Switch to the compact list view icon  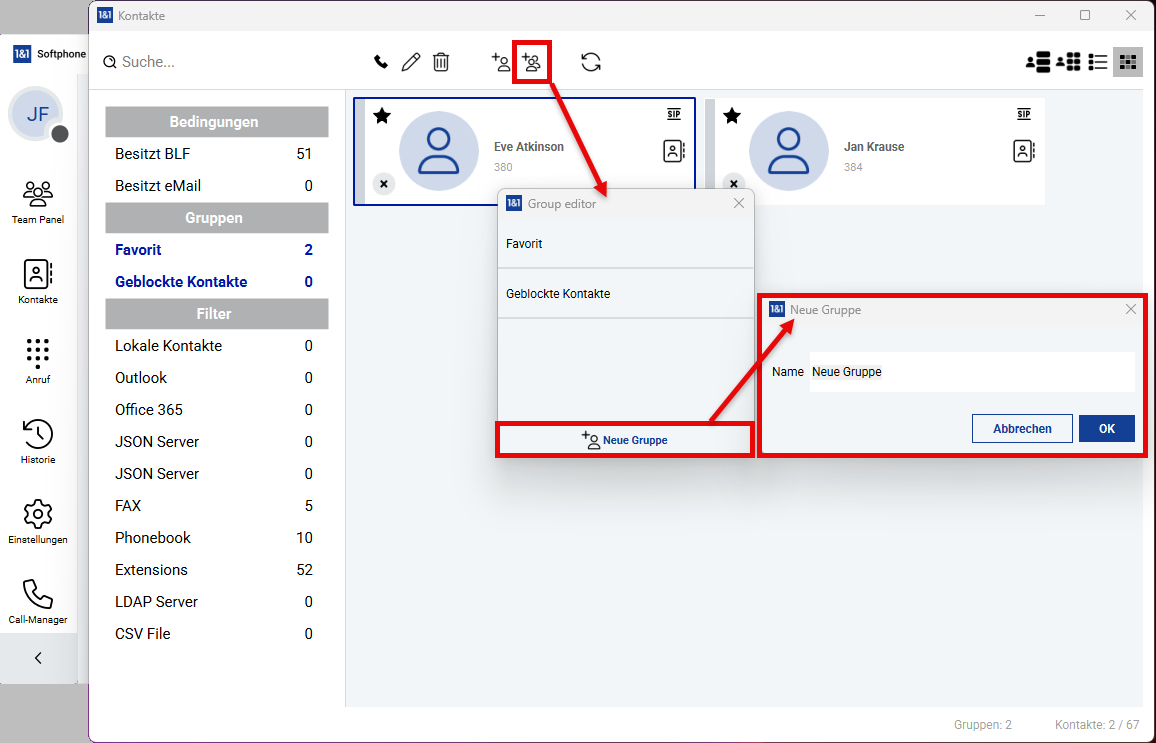[1098, 62]
